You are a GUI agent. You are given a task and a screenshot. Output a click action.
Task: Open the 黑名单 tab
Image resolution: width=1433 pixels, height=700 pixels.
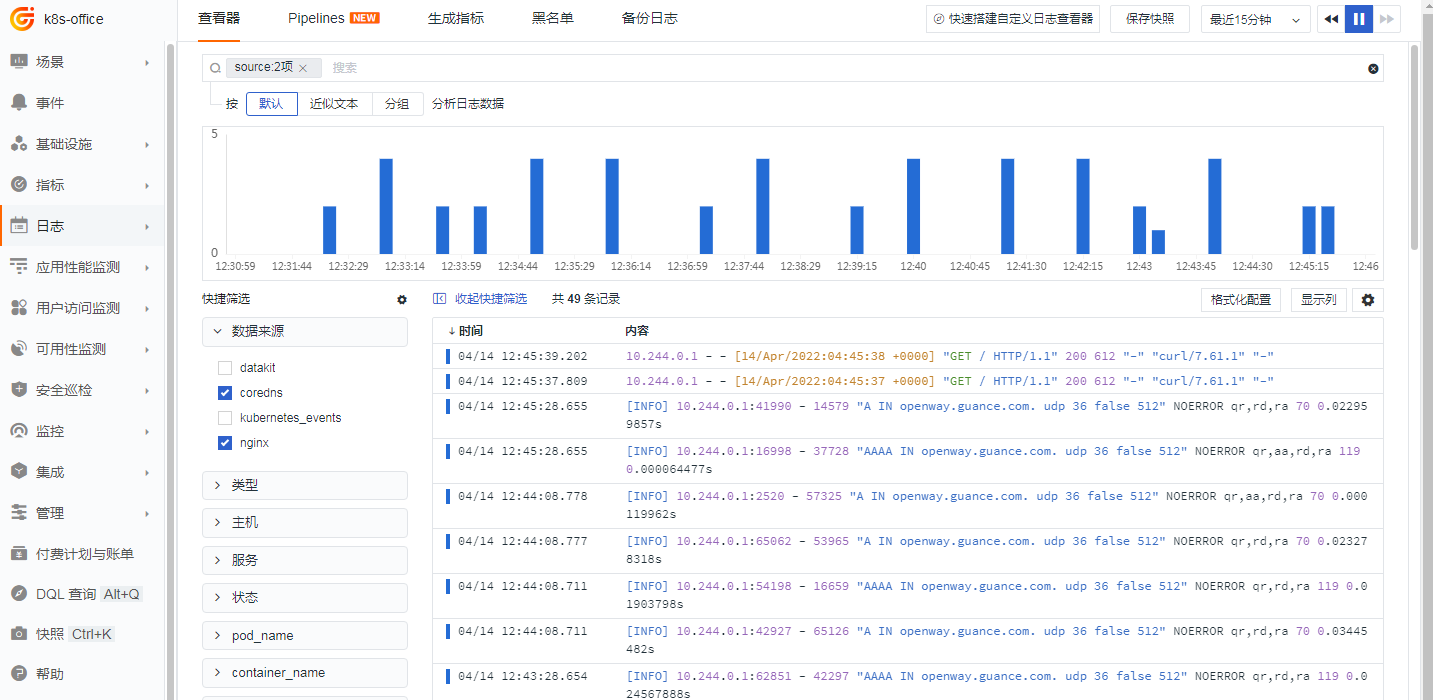pos(553,17)
